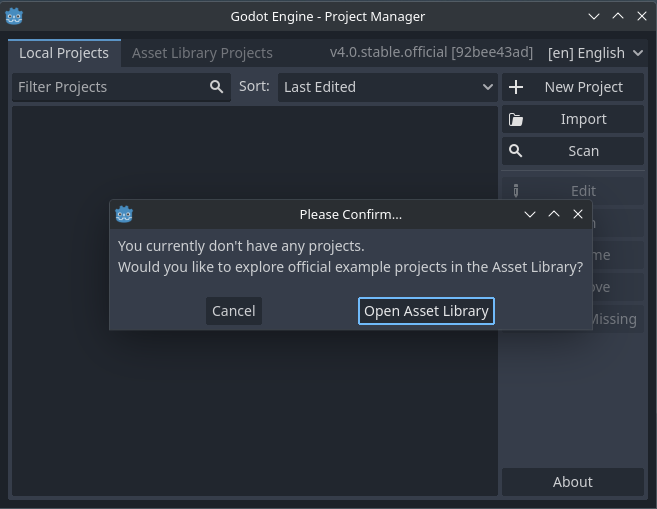Close the Please Confirm dialog
Viewport: 657px width, 509px height.
click(578, 214)
